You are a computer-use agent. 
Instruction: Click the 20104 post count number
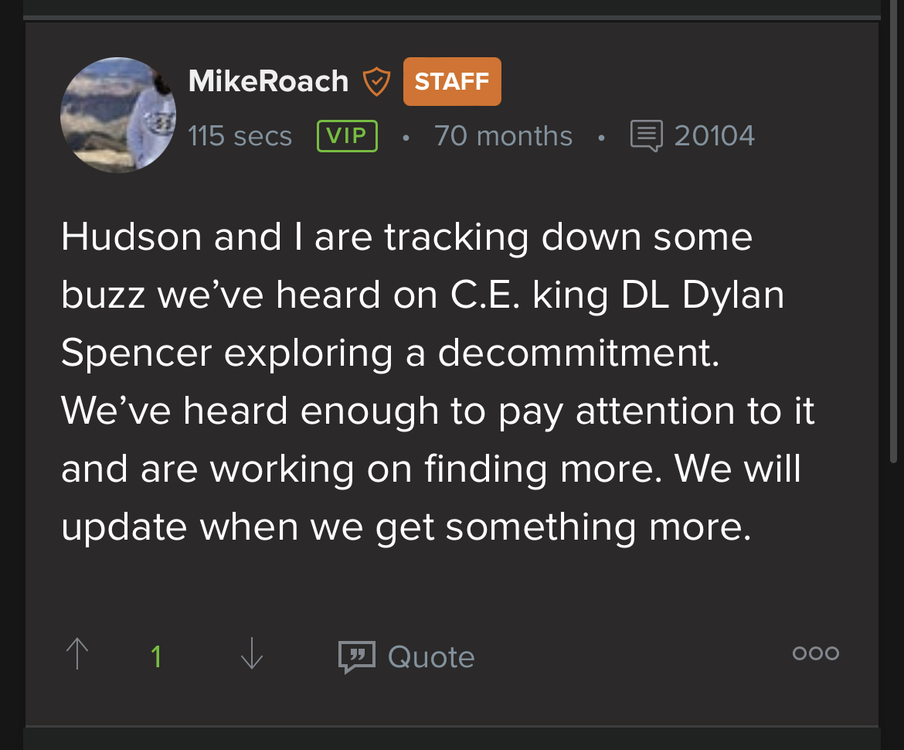coord(714,136)
